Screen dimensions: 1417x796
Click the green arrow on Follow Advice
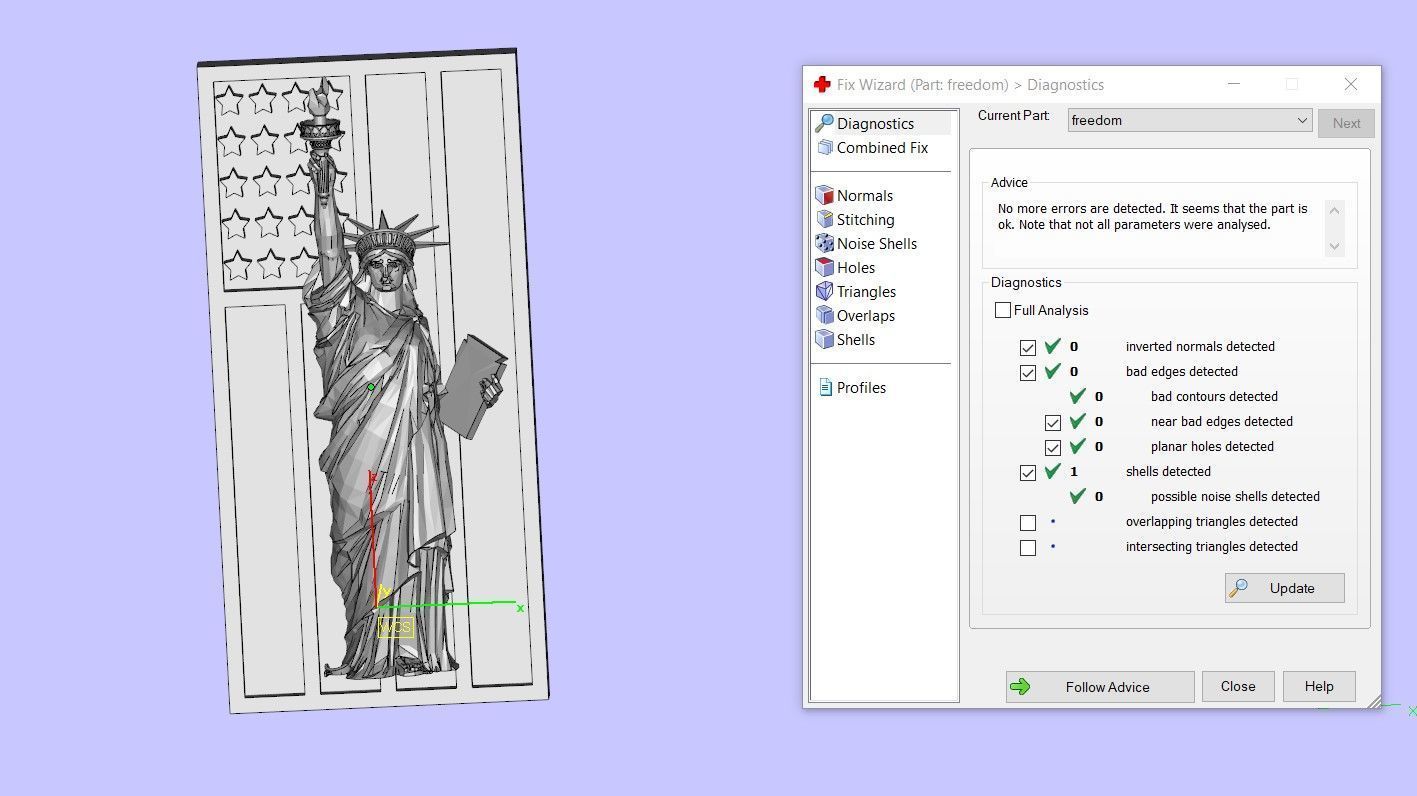point(1020,687)
